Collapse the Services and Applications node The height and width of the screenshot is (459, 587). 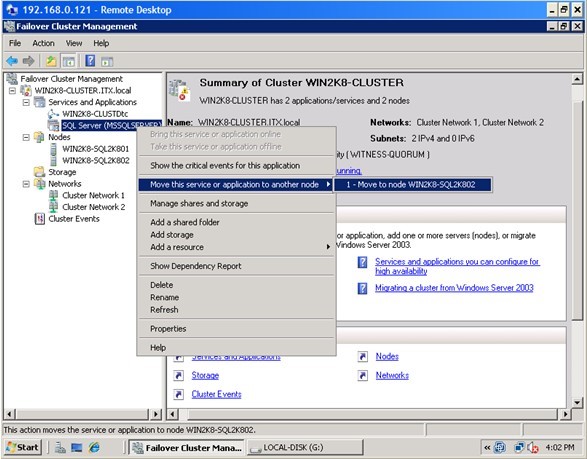click(26, 102)
